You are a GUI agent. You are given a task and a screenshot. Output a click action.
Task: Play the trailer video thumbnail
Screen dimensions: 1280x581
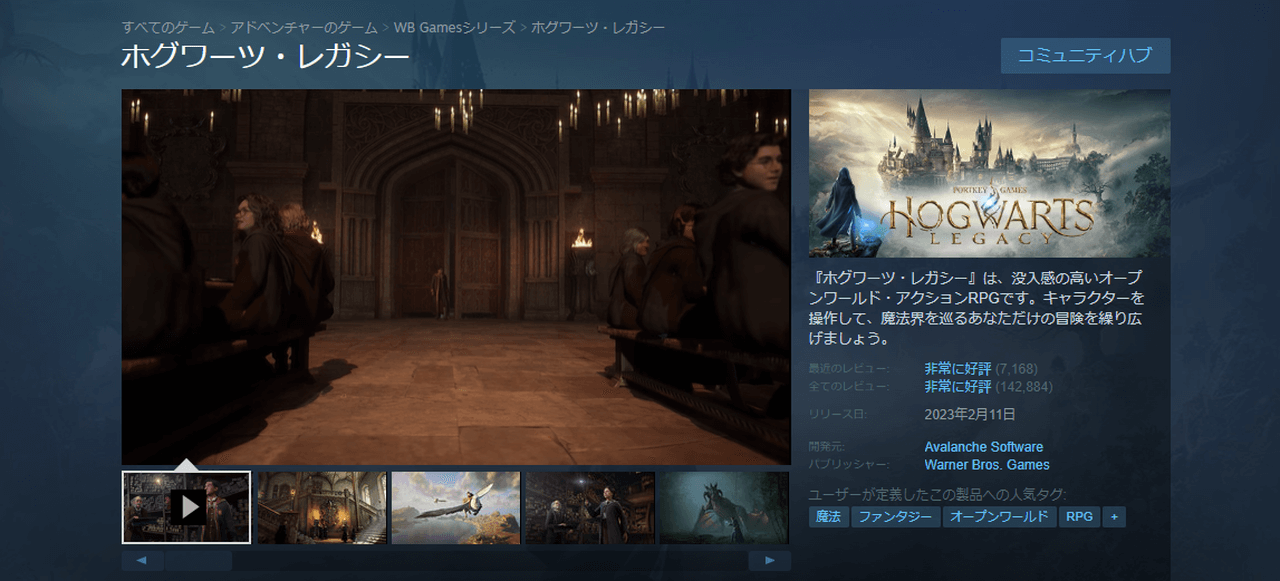[x=187, y=507]
